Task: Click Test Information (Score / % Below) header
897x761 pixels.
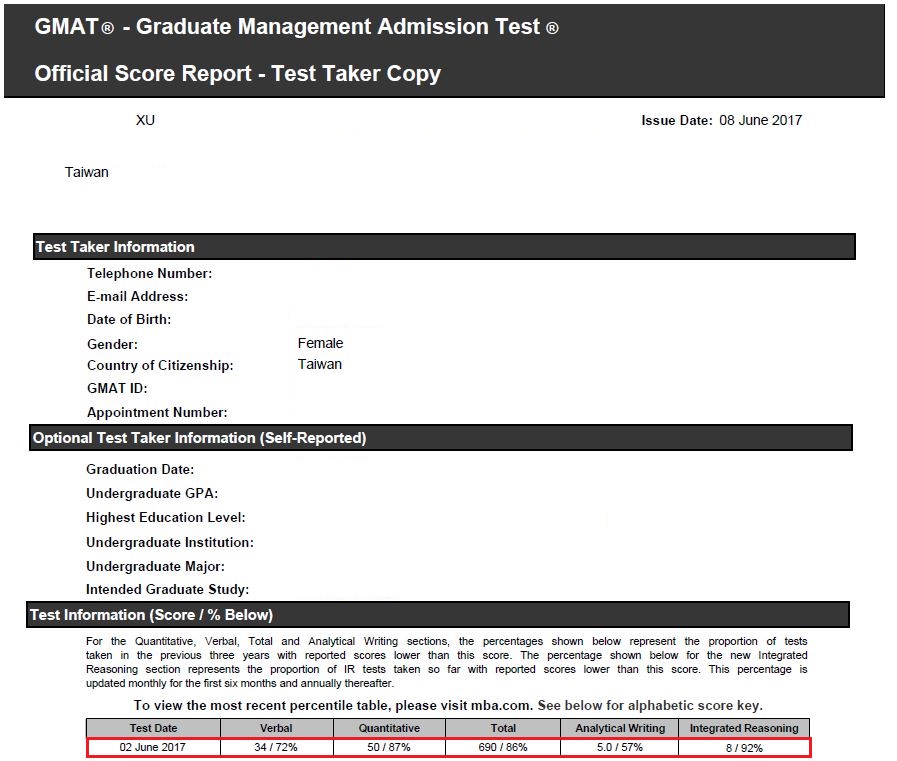Action: 438,615
